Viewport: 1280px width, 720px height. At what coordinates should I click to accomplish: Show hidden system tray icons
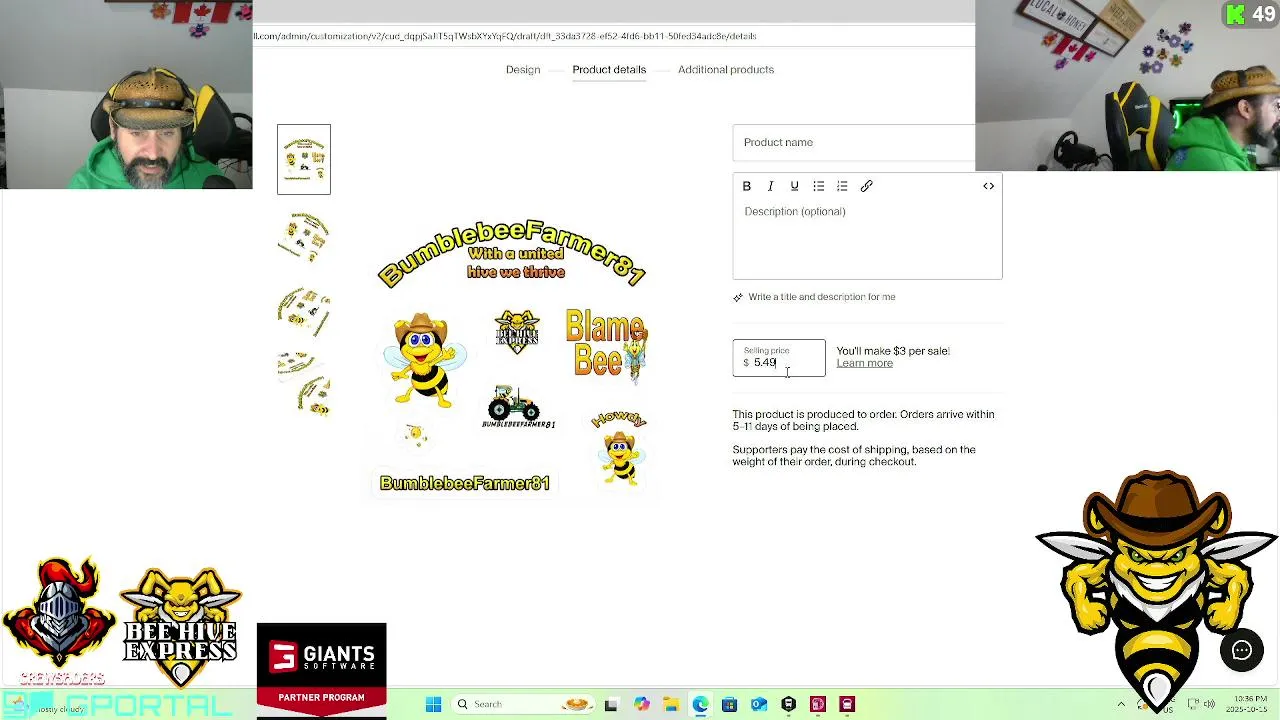point(1121,704)
